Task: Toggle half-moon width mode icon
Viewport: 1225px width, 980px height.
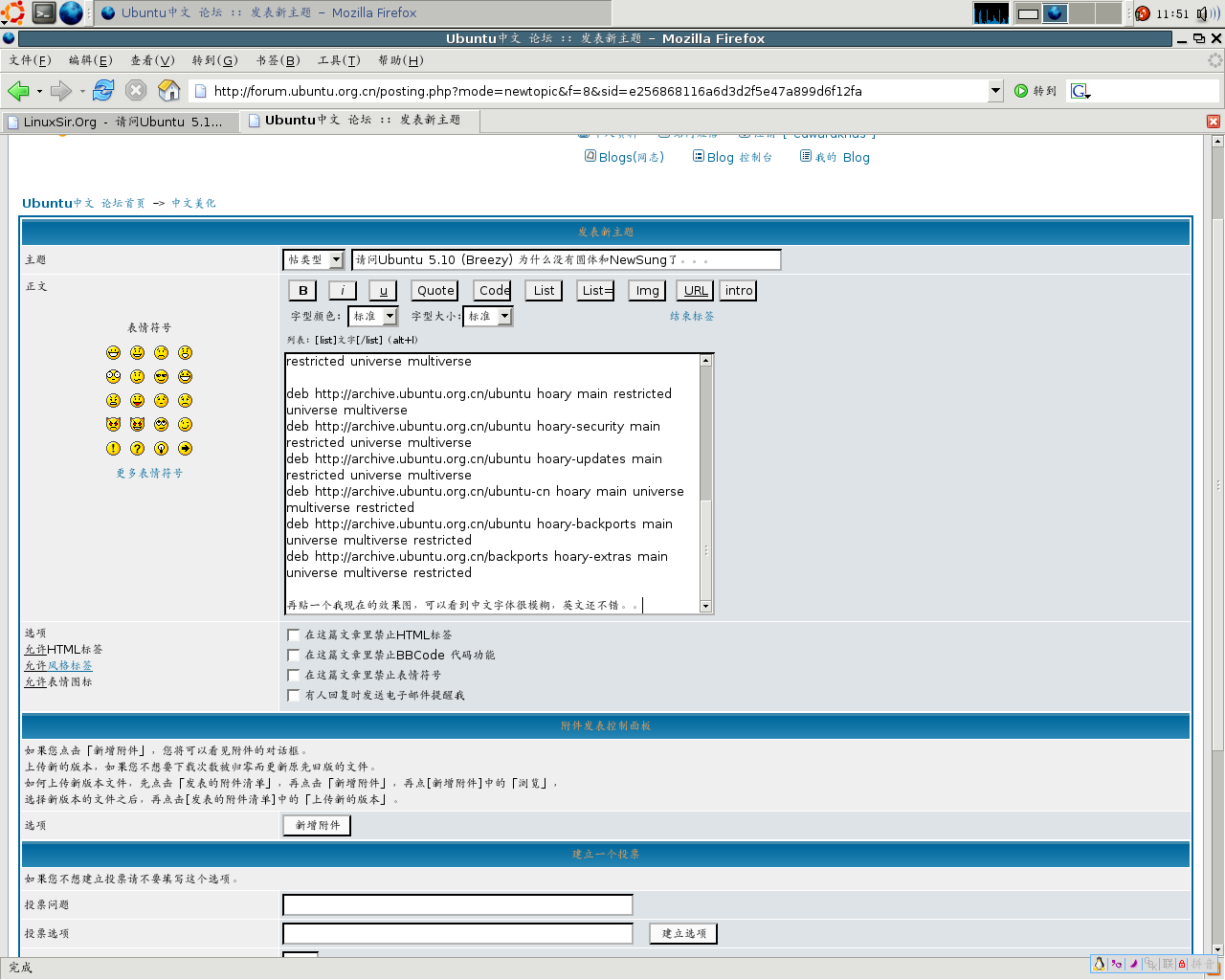Action: pyautogui.click(x=1133, y=964)
